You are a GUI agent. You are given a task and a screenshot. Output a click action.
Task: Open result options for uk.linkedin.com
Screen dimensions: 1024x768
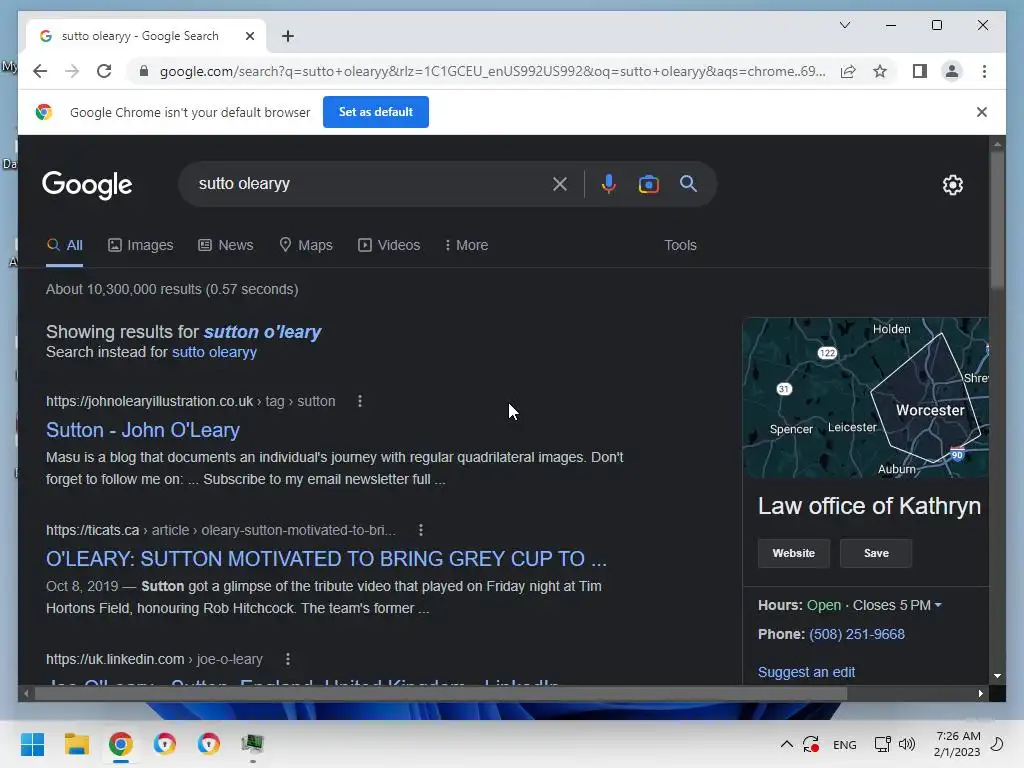287,659
